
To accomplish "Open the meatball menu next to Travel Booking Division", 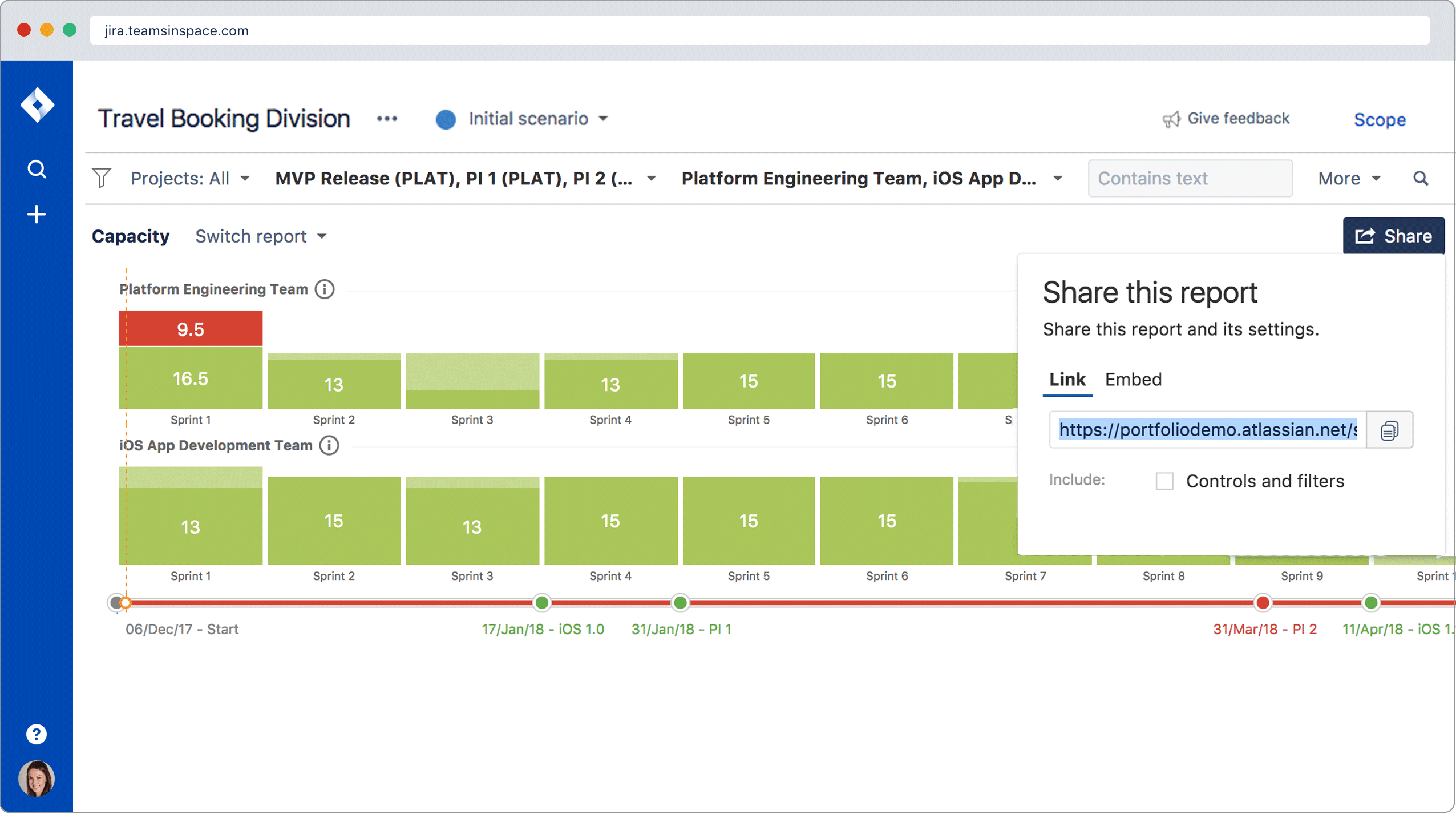I will tap(387, 119).
